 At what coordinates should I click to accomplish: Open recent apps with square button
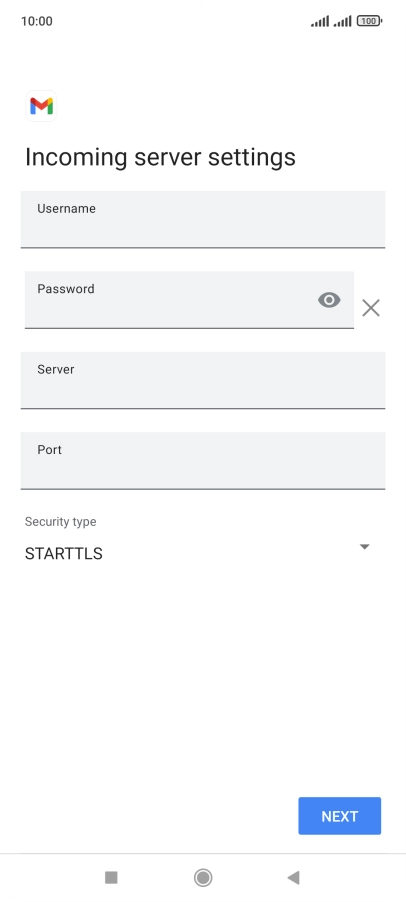(x=111, y=877)
